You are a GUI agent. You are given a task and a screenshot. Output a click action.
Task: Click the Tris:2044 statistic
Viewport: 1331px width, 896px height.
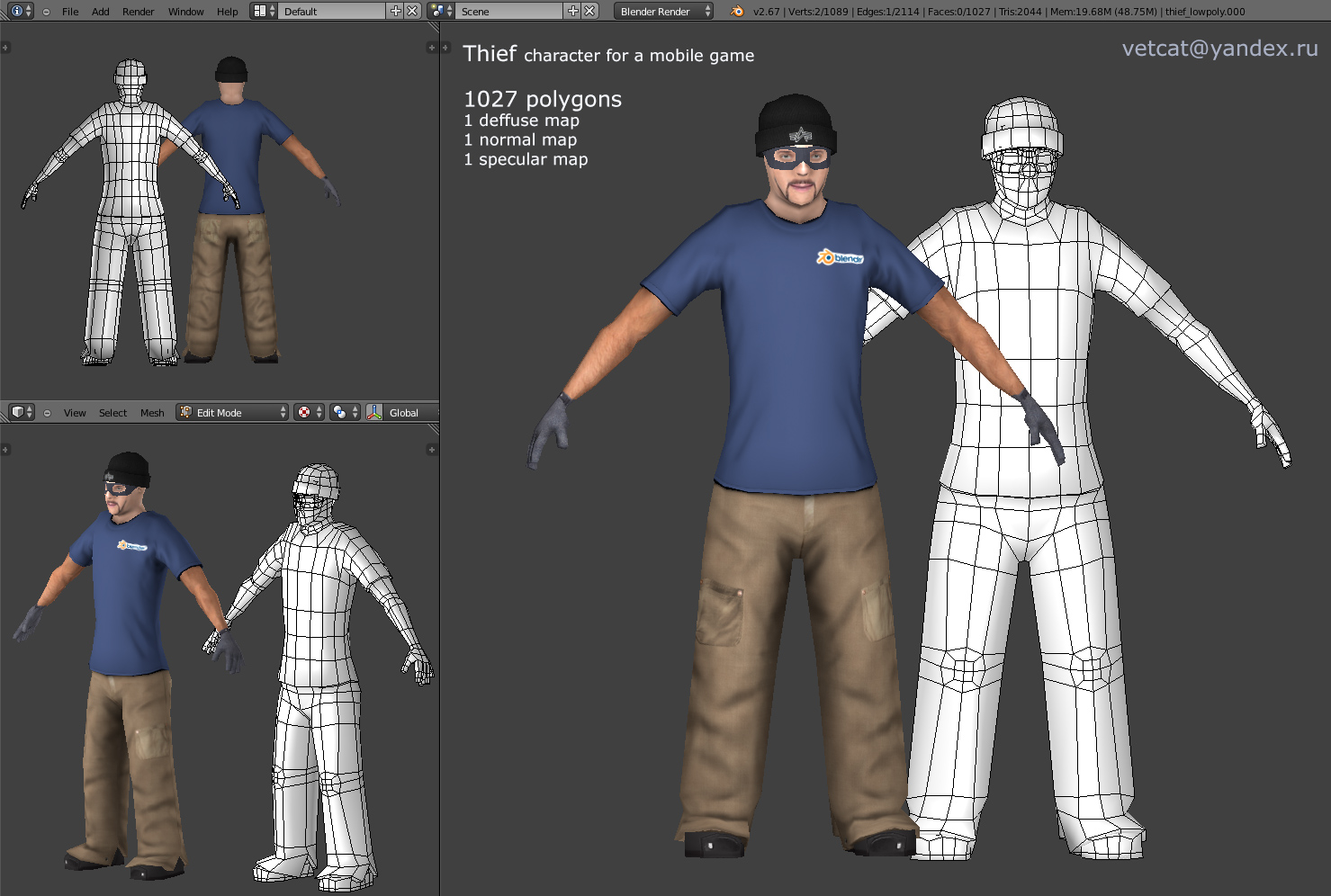1021,12
